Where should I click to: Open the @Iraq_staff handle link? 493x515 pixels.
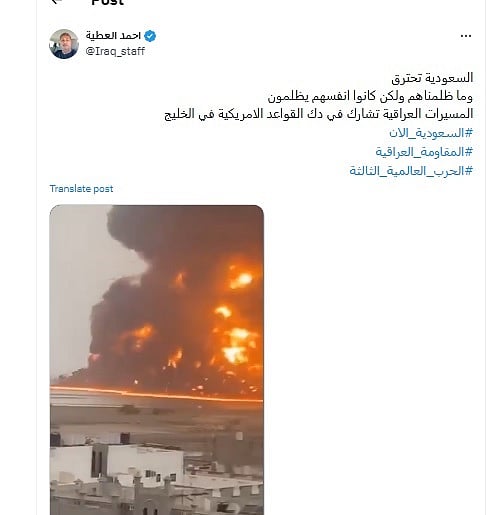point(115,51)
